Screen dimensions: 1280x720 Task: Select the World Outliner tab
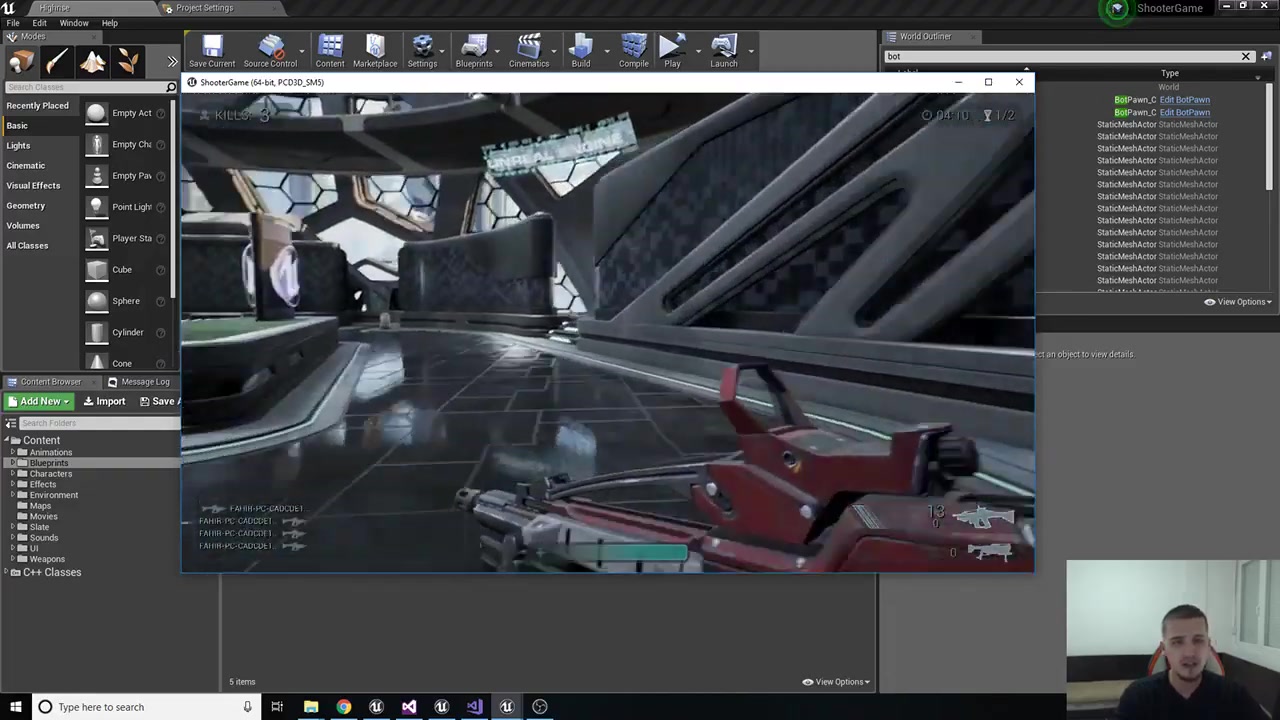(924, 37)
